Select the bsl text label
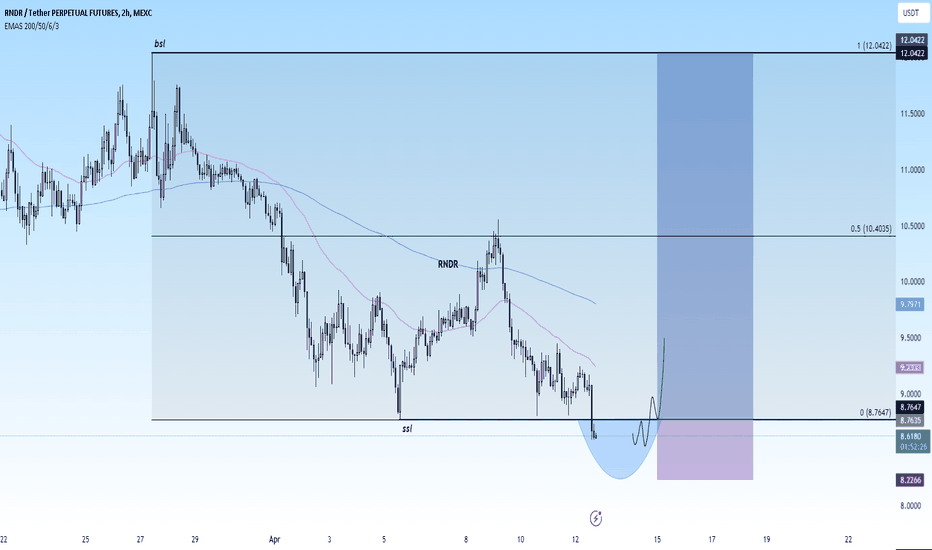The image size is (932, 550). [x=159, y=43]
